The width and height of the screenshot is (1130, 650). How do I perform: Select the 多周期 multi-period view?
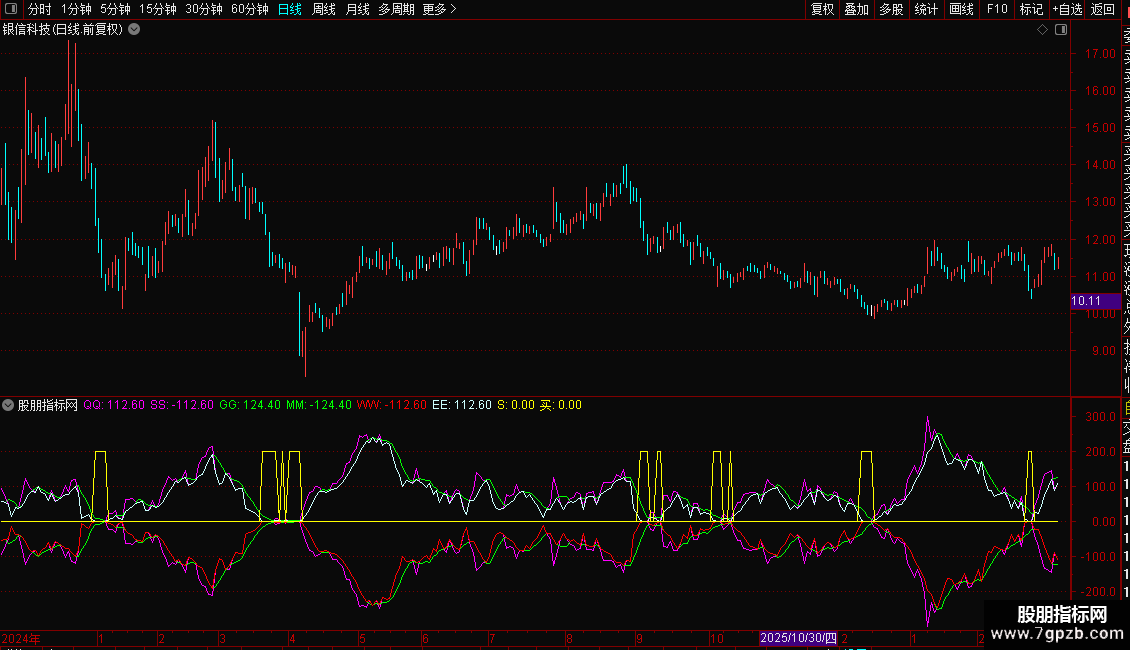click(396, 9)
